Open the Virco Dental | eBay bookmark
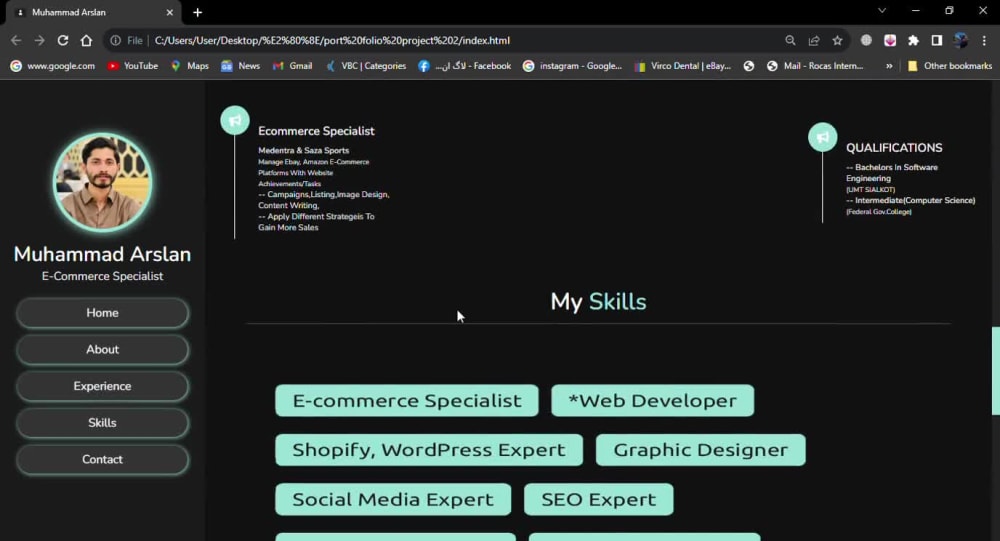The width and height of the screenshot is (1000, 541). pos(682,66)
